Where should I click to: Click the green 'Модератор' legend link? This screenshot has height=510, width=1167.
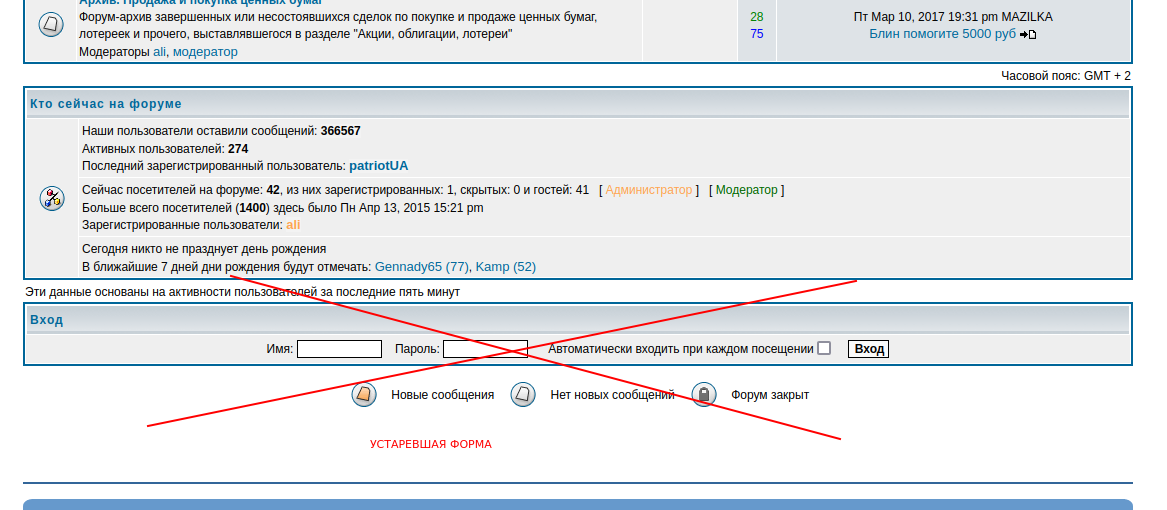pos(746,190)
